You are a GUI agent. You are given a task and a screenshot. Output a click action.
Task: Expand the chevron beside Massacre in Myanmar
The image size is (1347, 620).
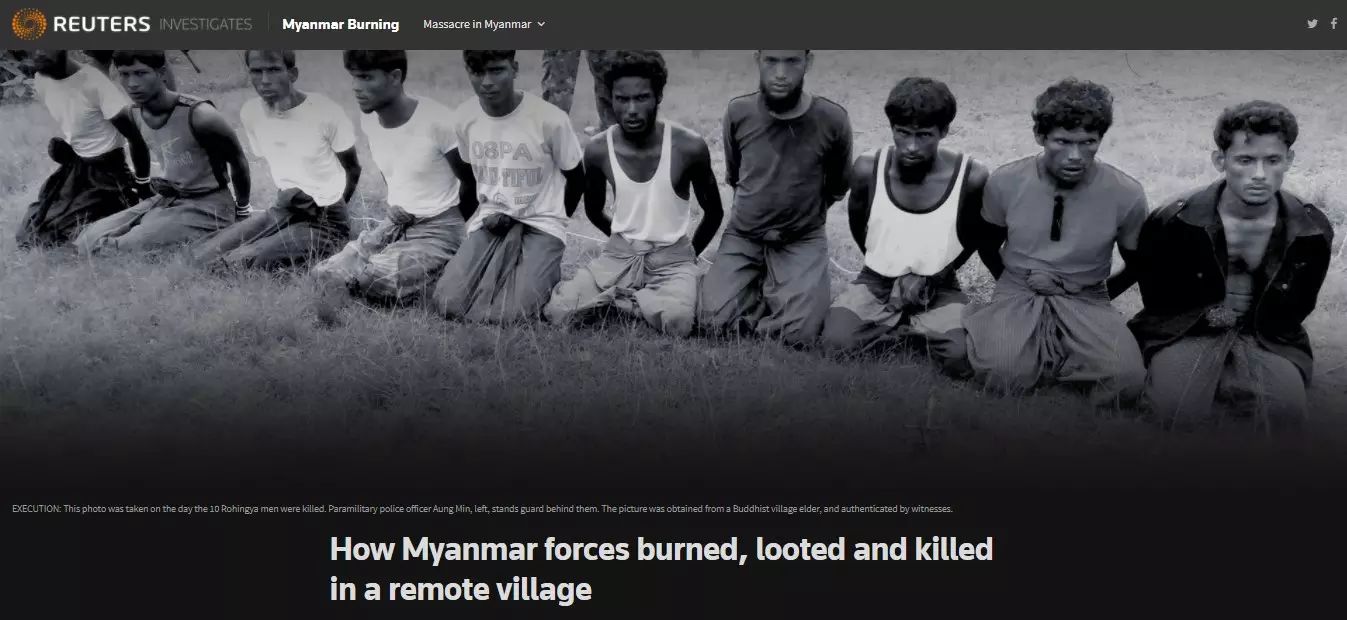541,24
